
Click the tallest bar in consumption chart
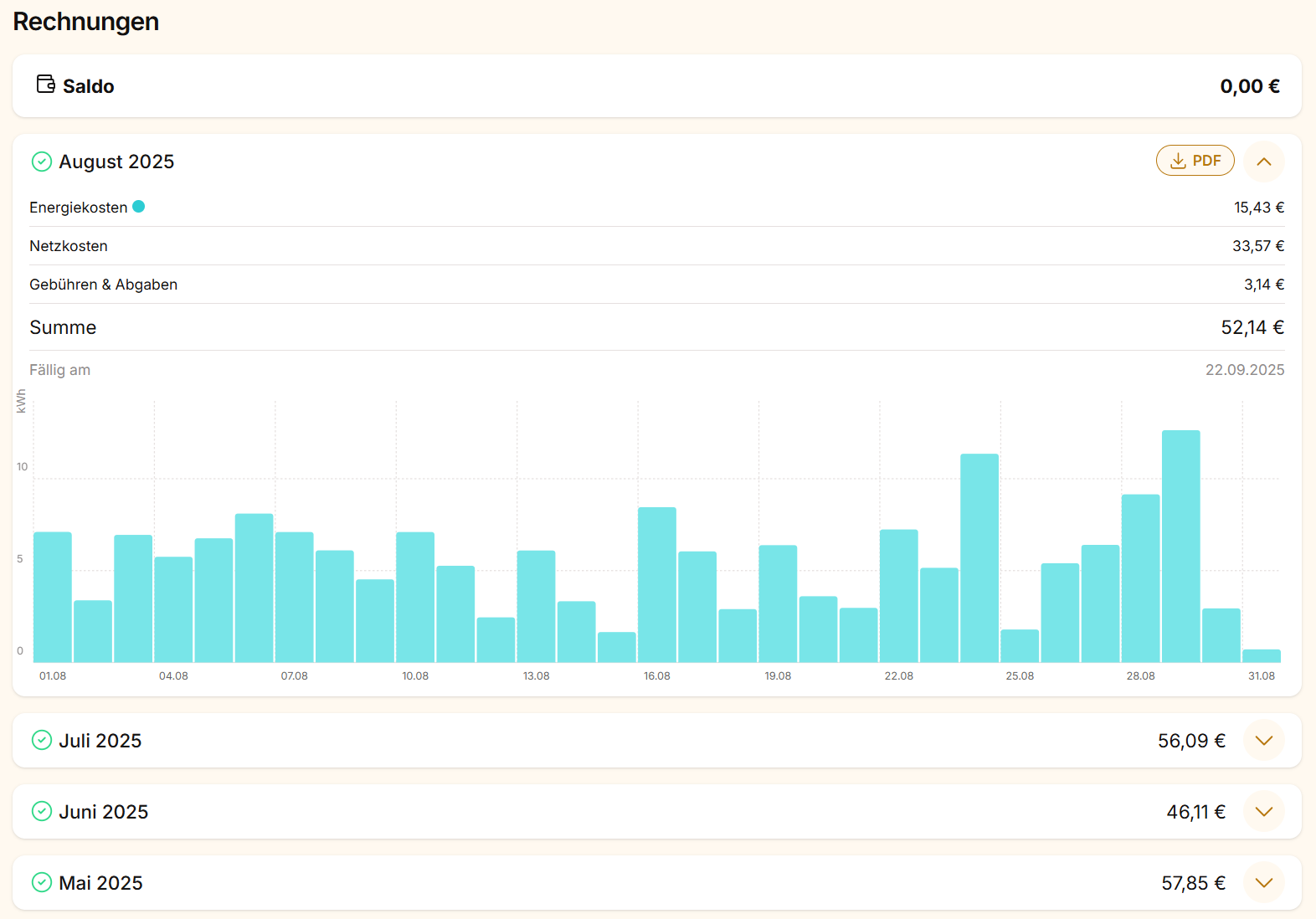[x=1180, y=546]
